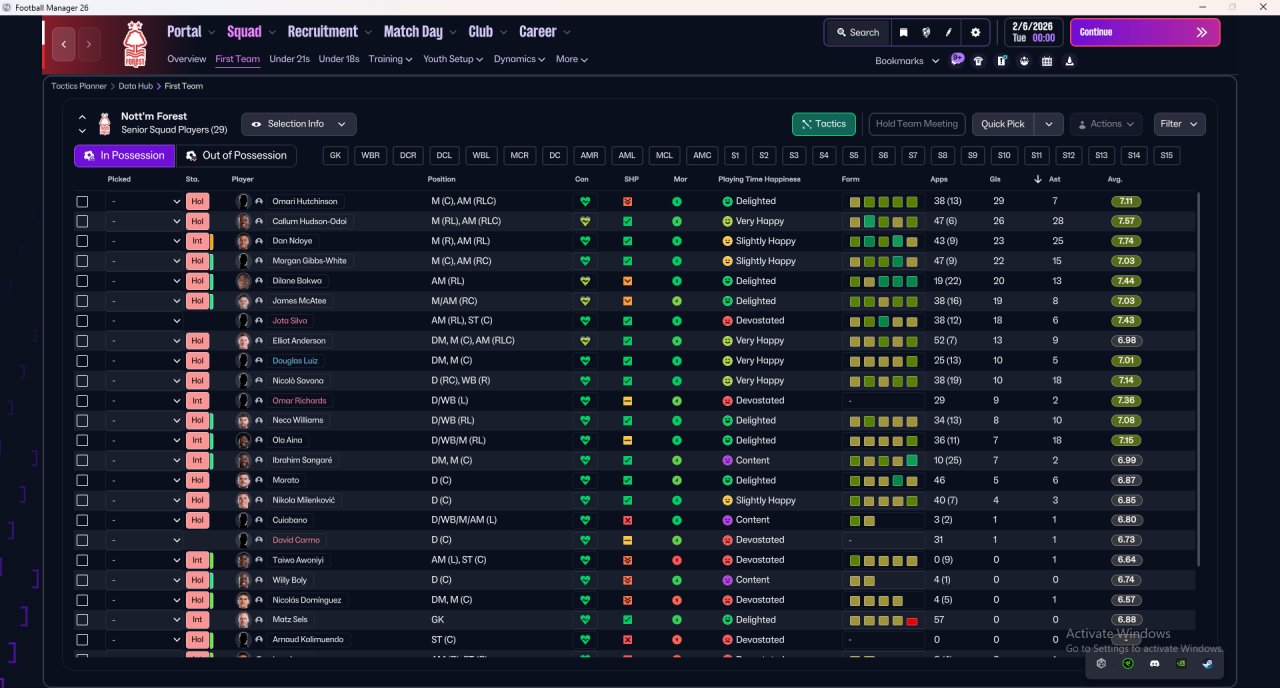
Task: Tick the checkbox for Morgan Gibbs-White
Action: coord(82,261)
